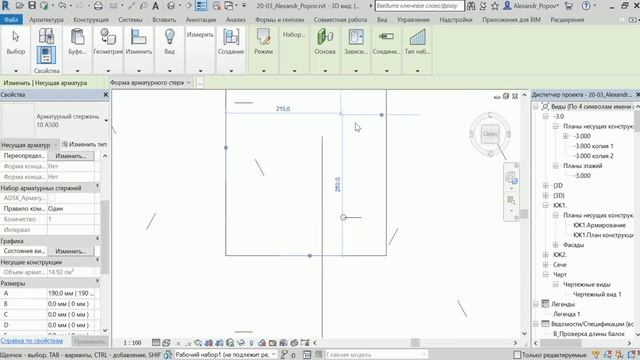Viewport: 640px width, 360px height.
Task: Switch to the Конструкция ribbon tab
Action: pyautogui.click(x=91, y=20)
